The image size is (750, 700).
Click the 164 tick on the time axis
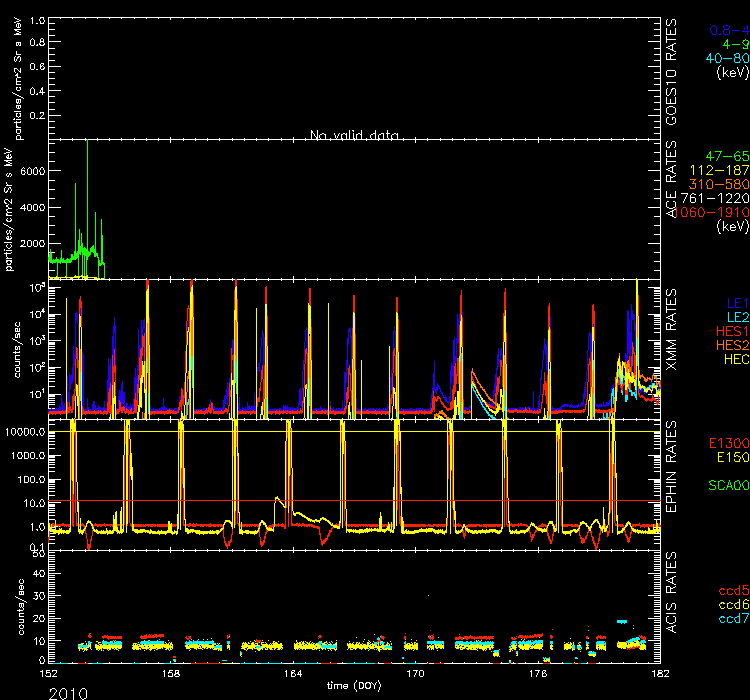[x=291, y=673]
